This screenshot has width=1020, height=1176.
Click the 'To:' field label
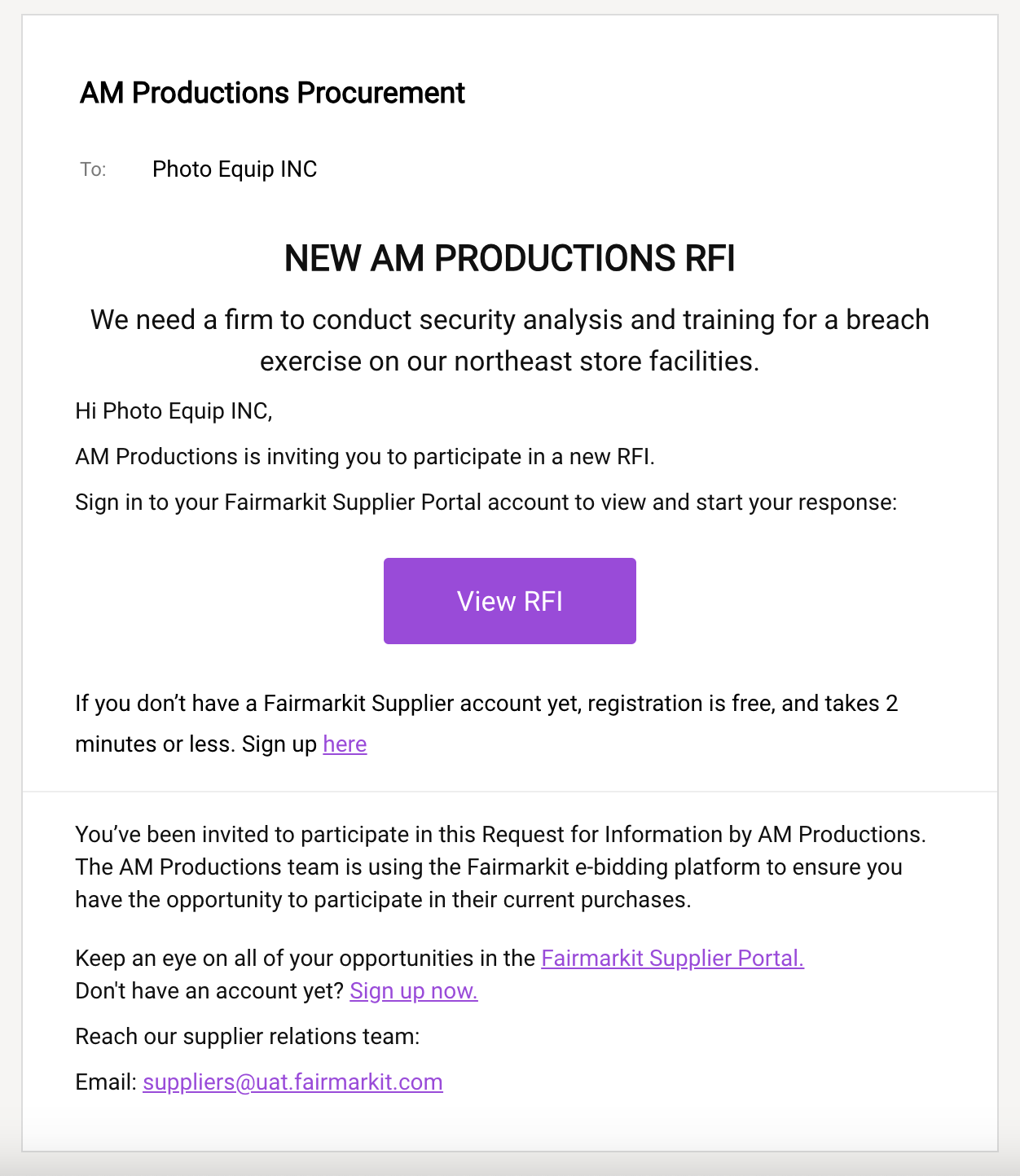pos(93,169)
